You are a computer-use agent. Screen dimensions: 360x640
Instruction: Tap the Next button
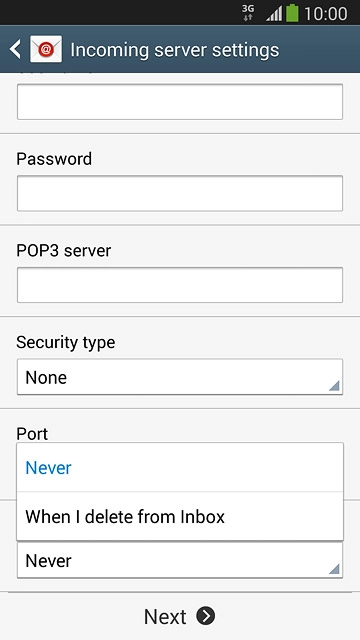180,616
